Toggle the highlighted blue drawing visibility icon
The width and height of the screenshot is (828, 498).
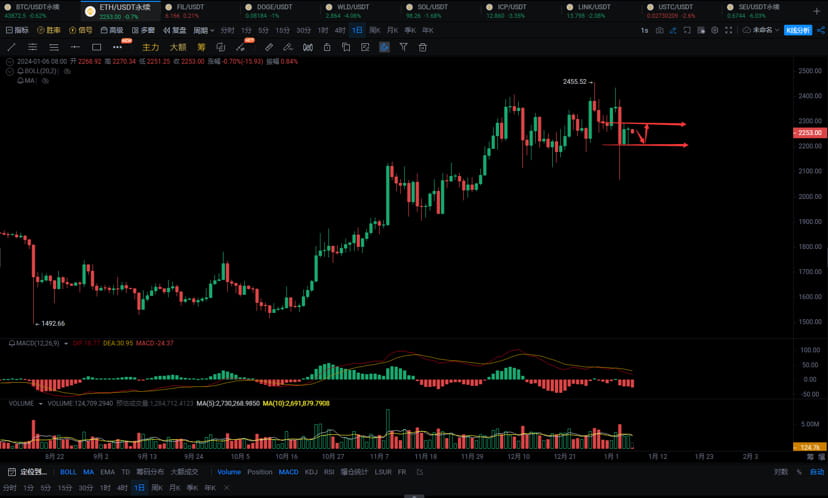[384, 48]
